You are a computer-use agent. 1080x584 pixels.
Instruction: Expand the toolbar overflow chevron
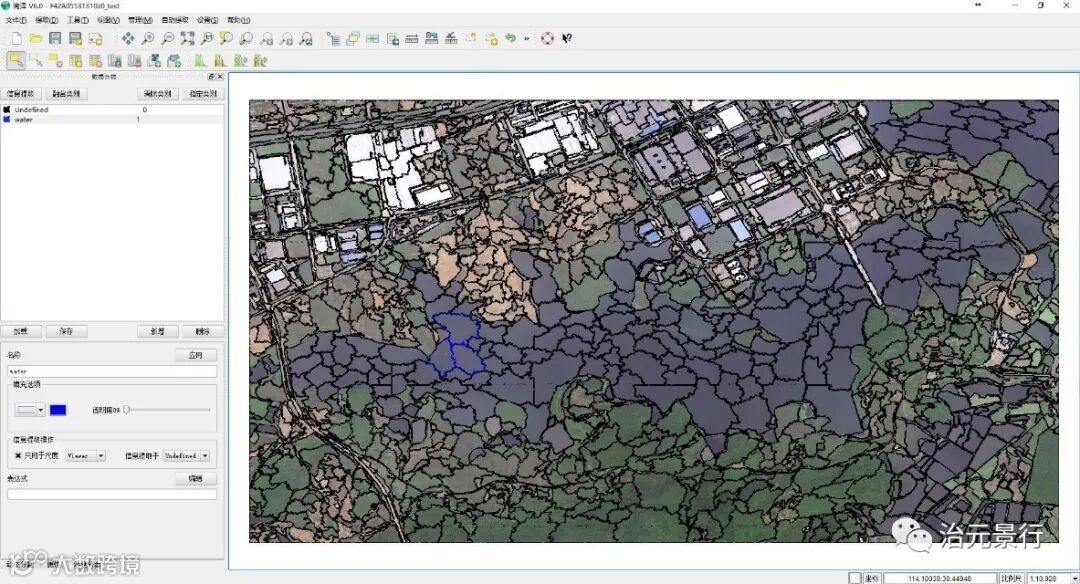tap(527, 39)
